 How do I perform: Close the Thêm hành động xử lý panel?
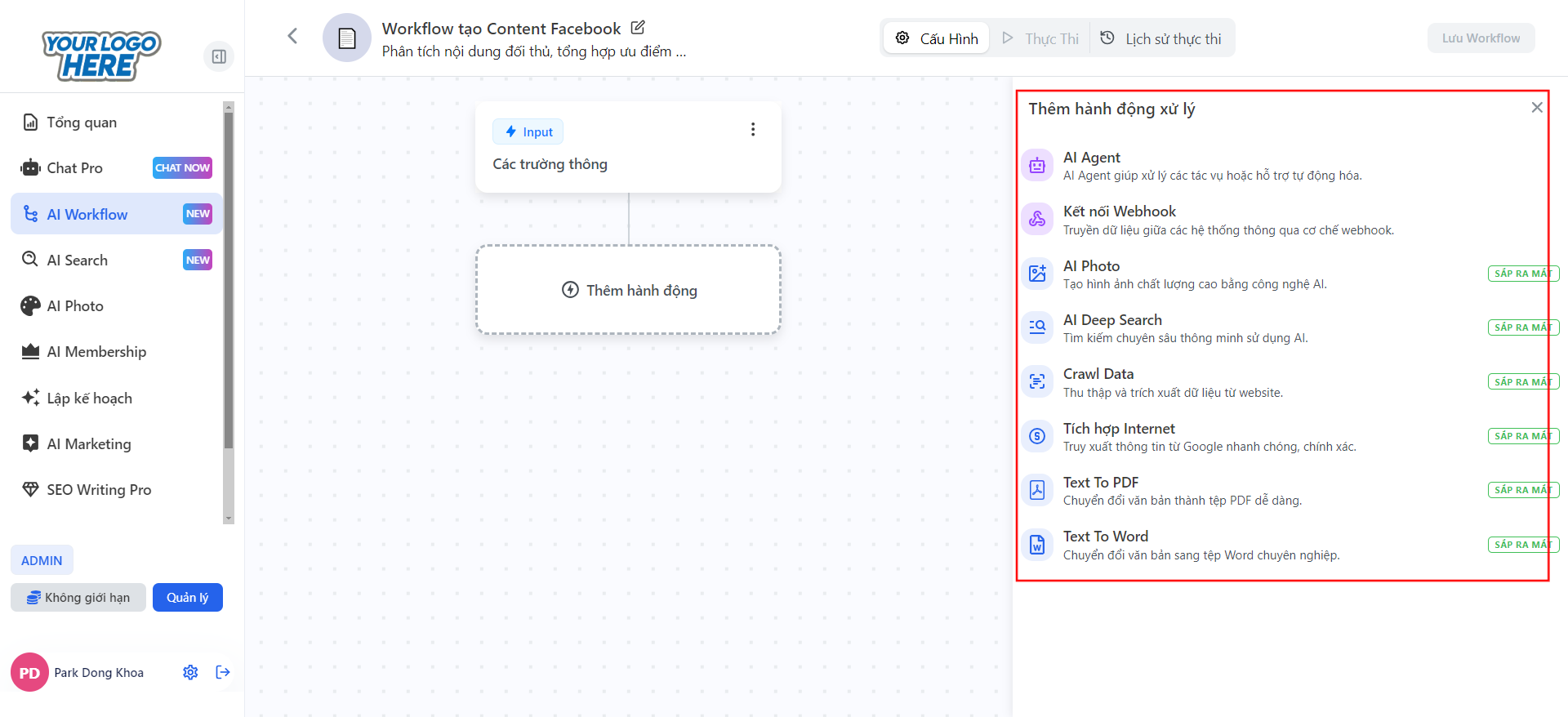[x=1536, y=108]
